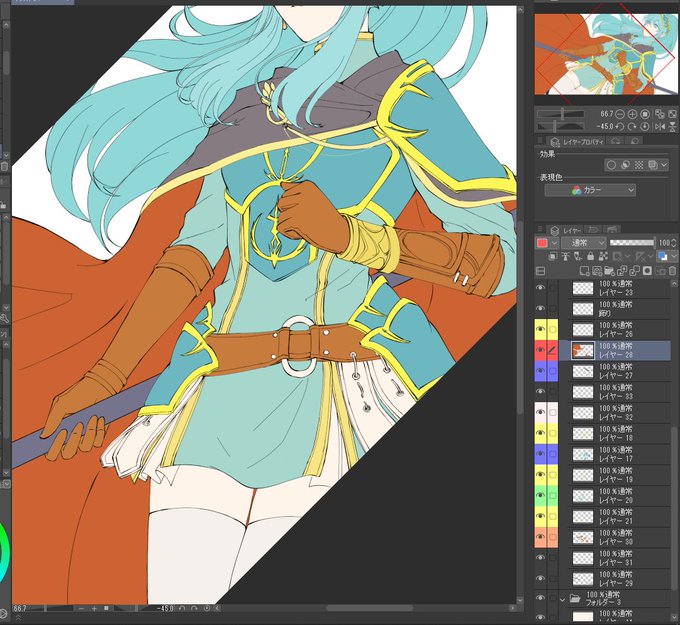Screen dimensions: 680x625
Task: Hide レイヤー 27 eye toggle
Action: (540, 371)
